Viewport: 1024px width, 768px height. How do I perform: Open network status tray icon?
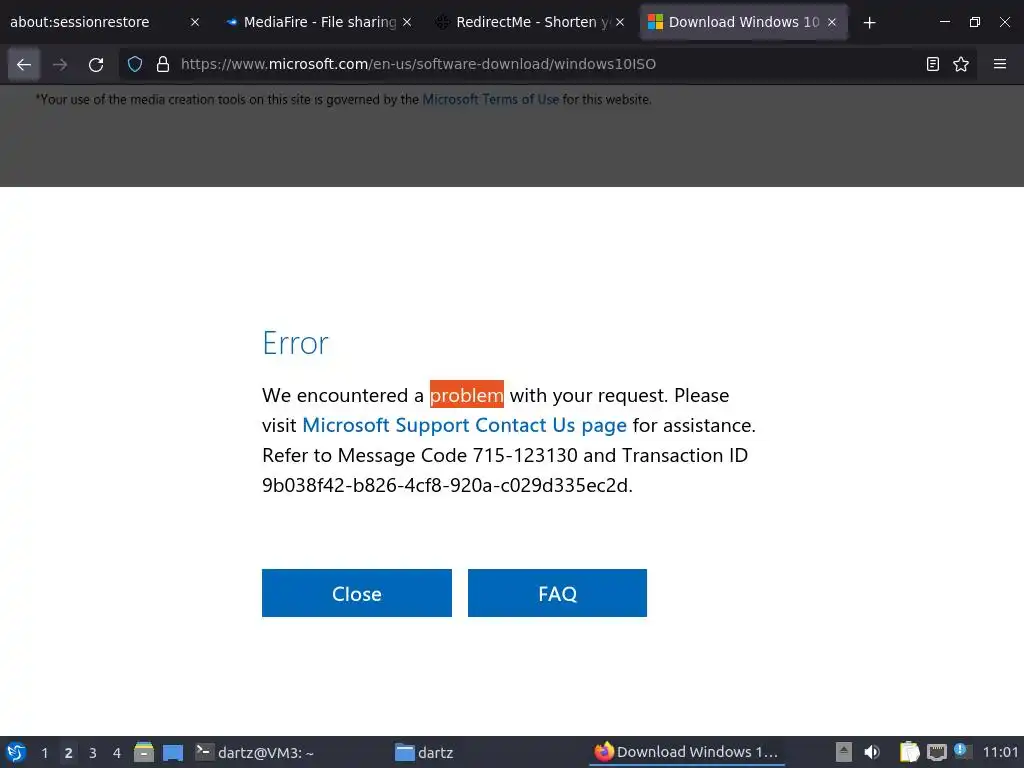[x=936, y=752]
